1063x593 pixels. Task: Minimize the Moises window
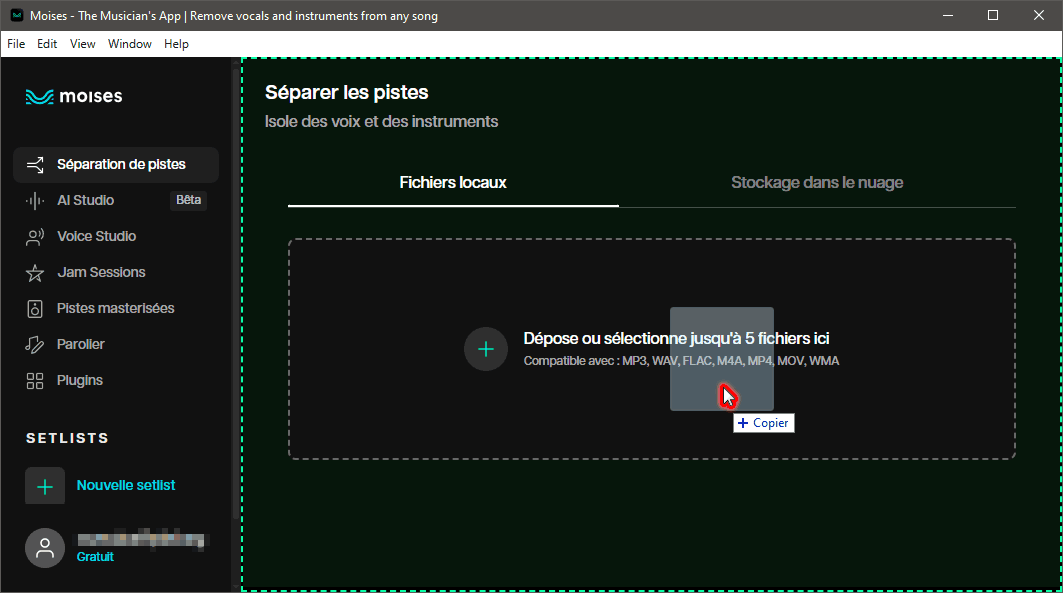pos(948,15)
